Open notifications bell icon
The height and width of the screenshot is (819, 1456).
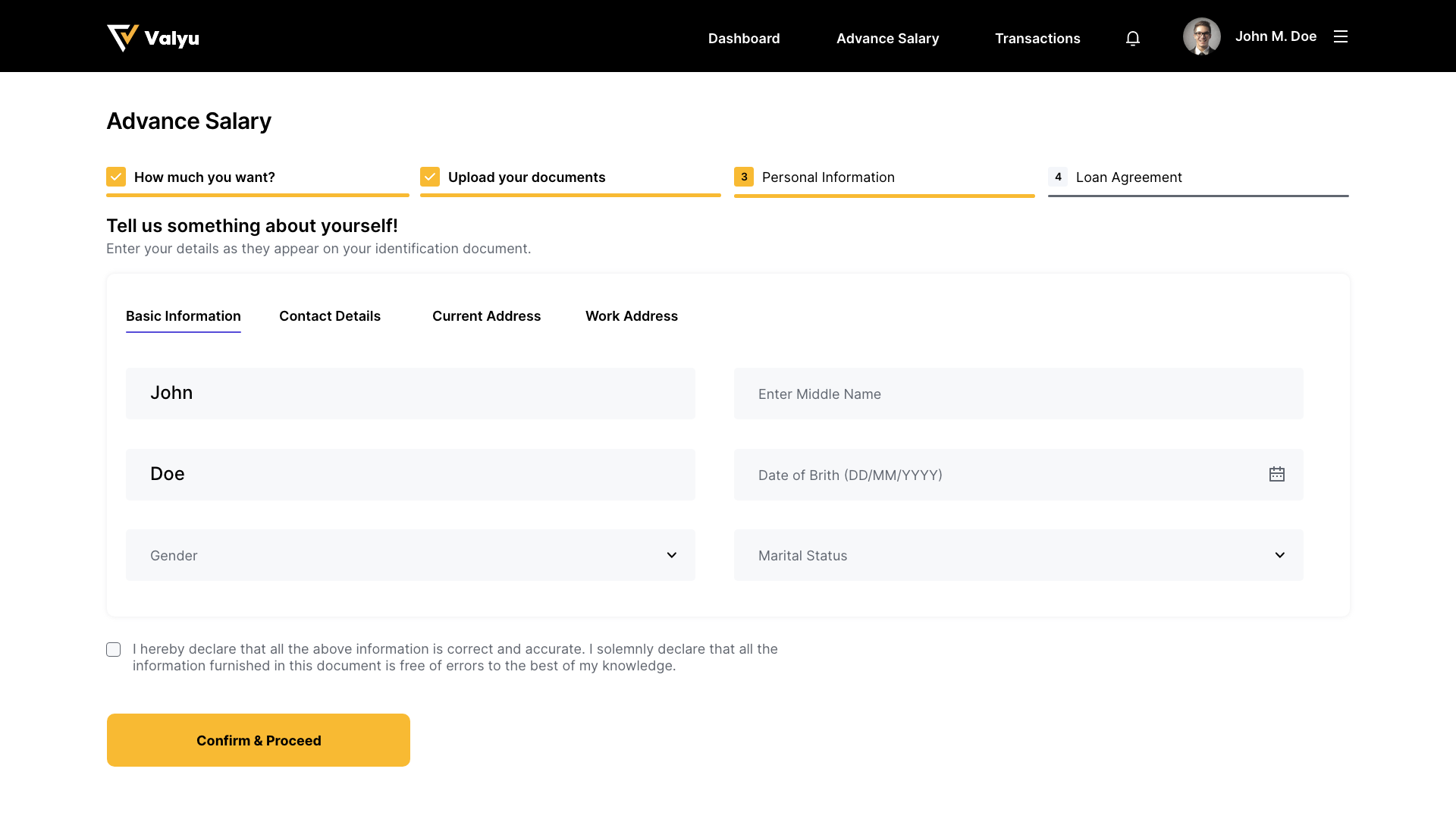pyautogui.click(x=1132, y=38)
